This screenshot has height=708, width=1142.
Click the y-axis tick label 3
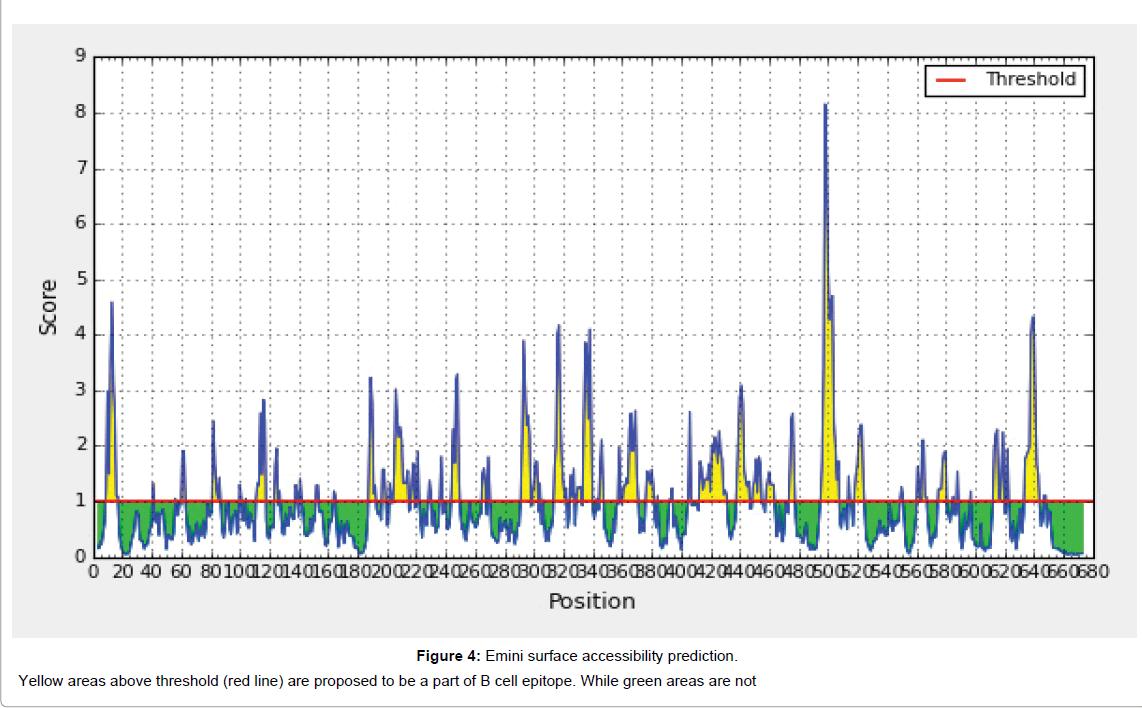click(80, 390)
